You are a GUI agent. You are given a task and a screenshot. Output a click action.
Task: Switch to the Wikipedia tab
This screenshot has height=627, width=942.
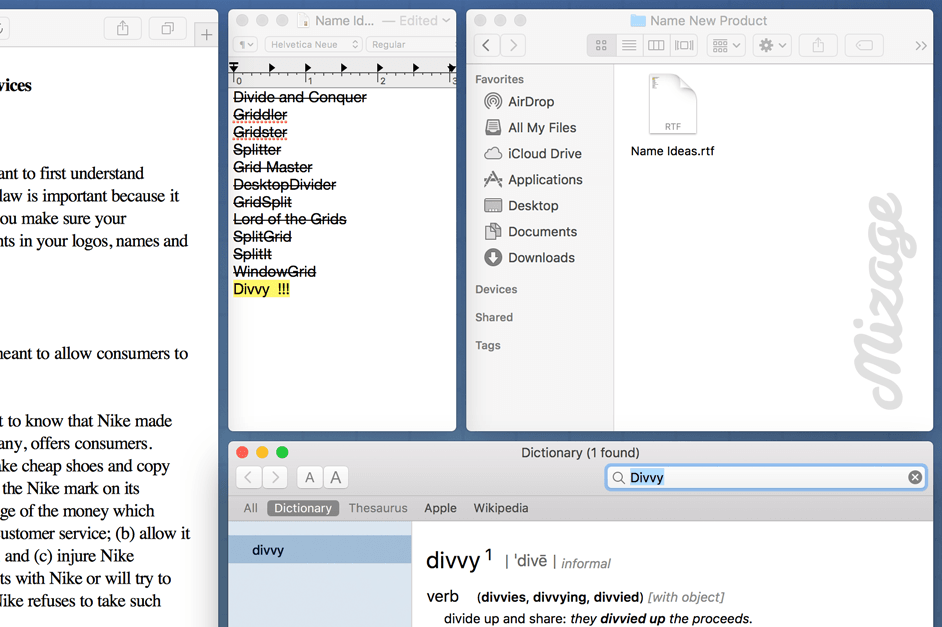tap(501, 508)
